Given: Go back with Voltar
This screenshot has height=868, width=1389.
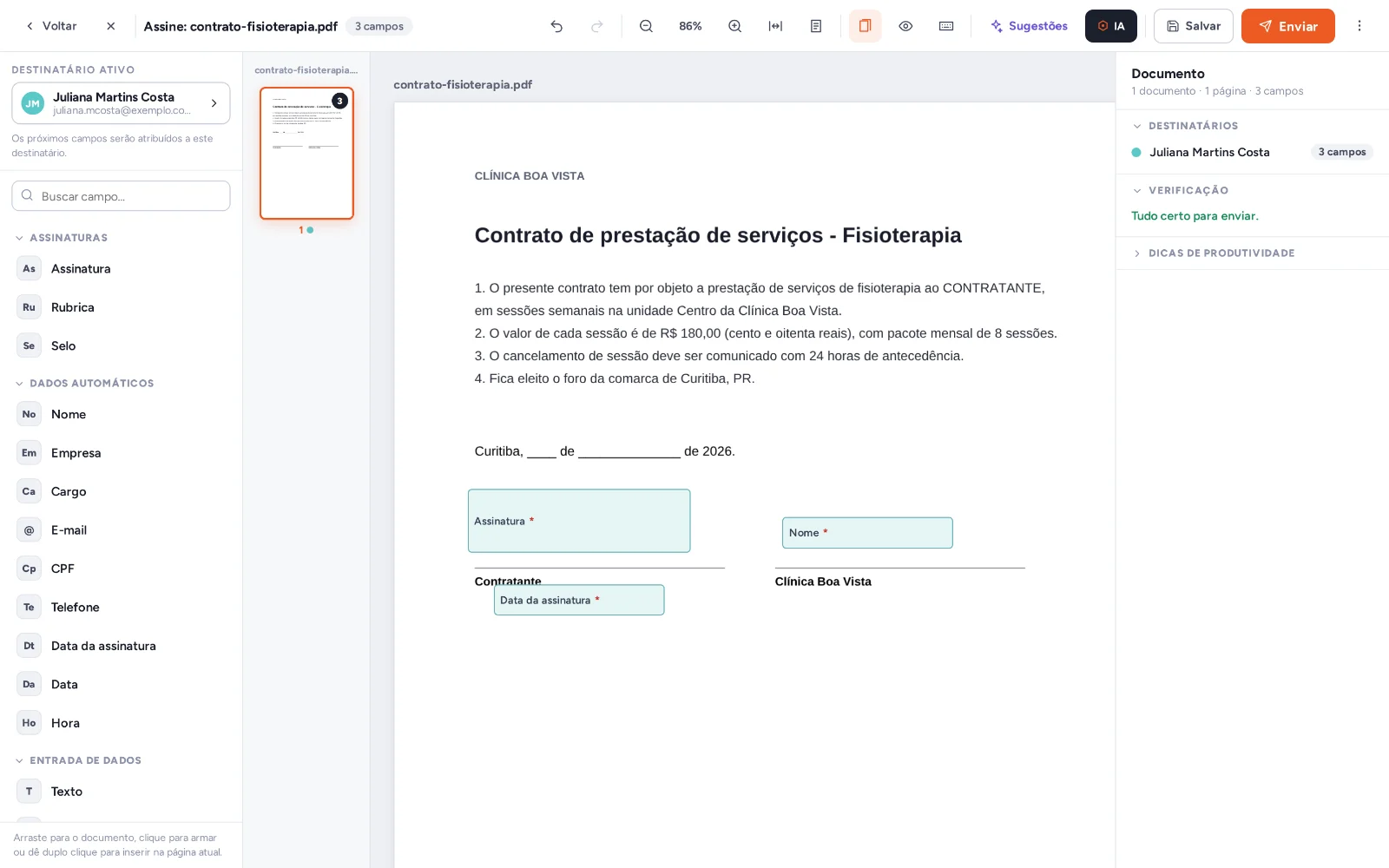Looking at the screenshot, I should point(51,26).
